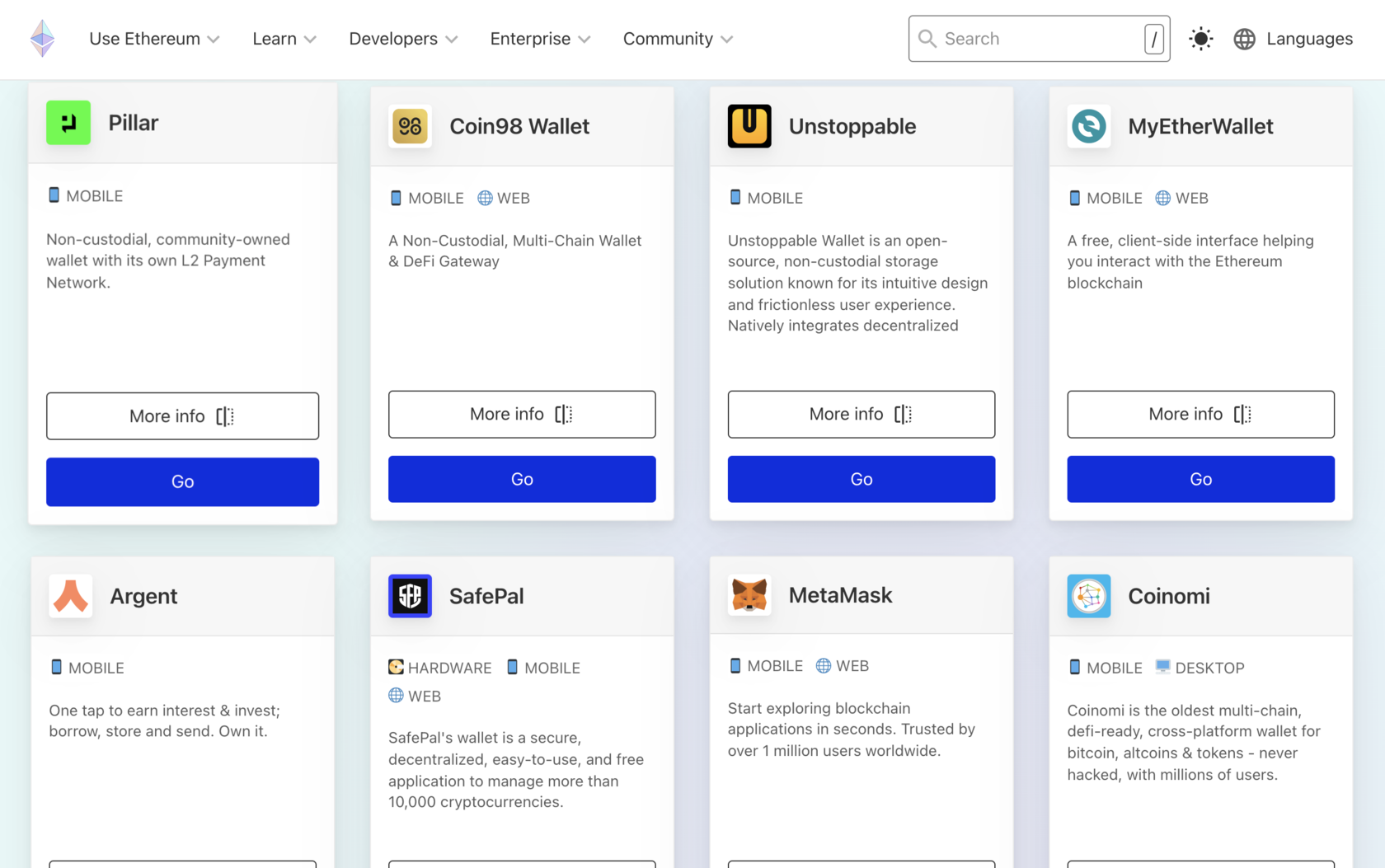Click into the Search field
Viewport: 1385px width, 868px height.
pos(1039,39)
